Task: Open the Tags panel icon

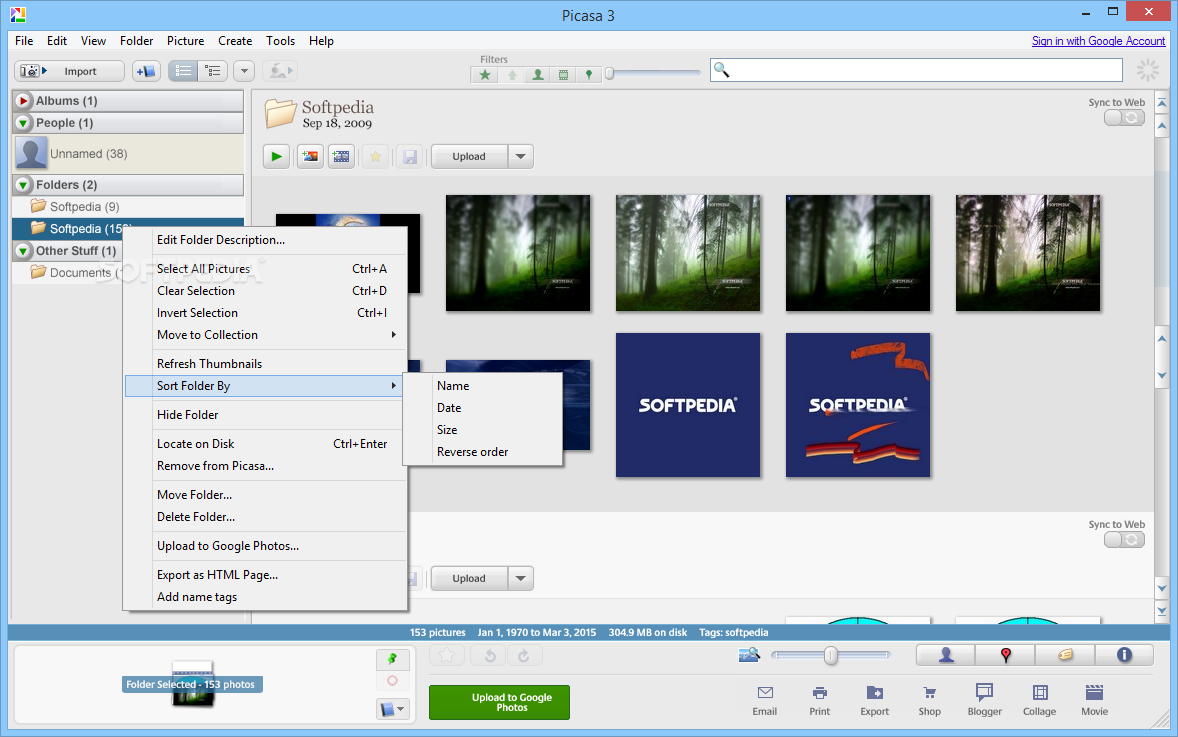Action: [x=1065, y=655]
